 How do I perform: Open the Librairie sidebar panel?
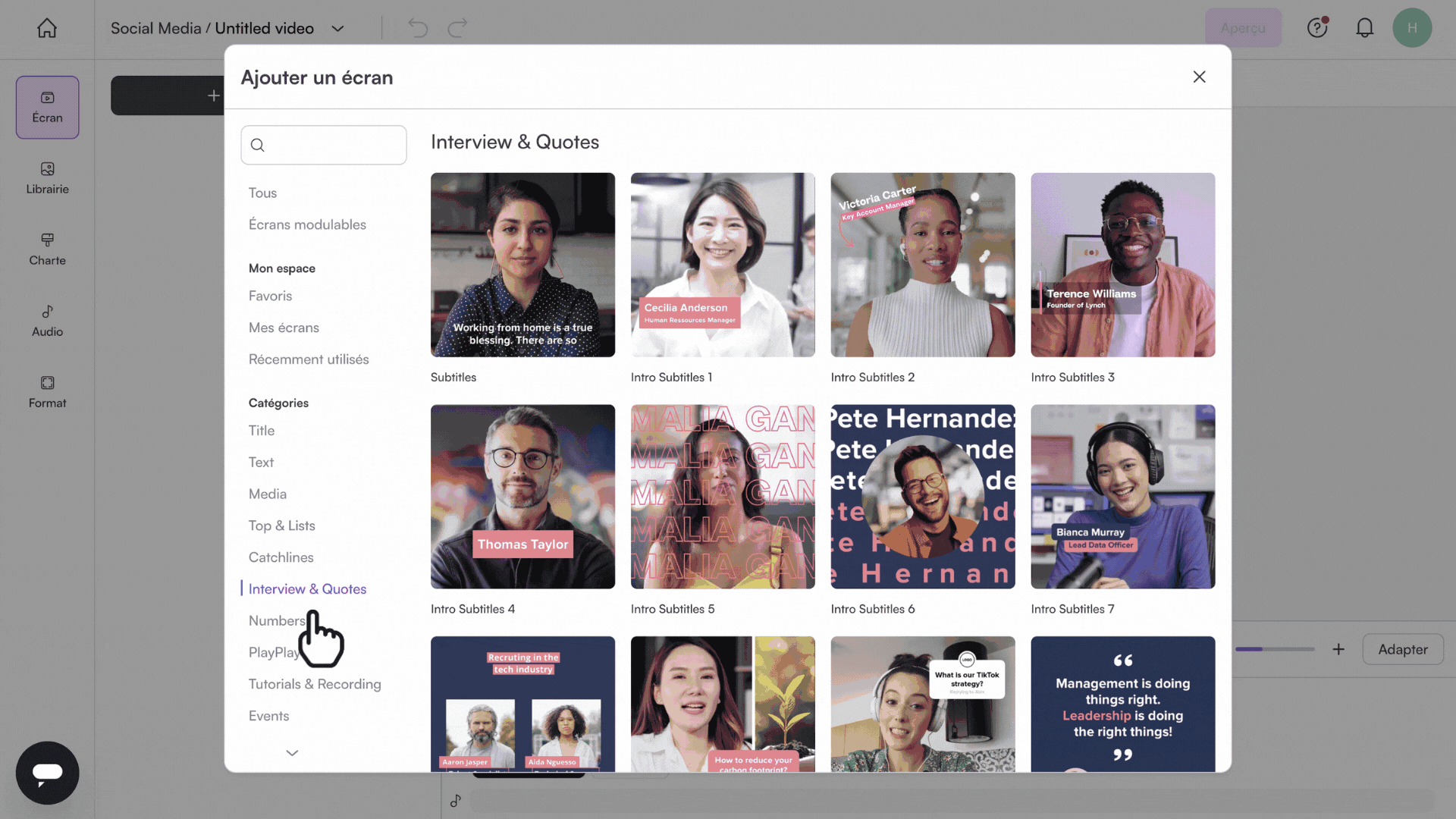(47, 177)
